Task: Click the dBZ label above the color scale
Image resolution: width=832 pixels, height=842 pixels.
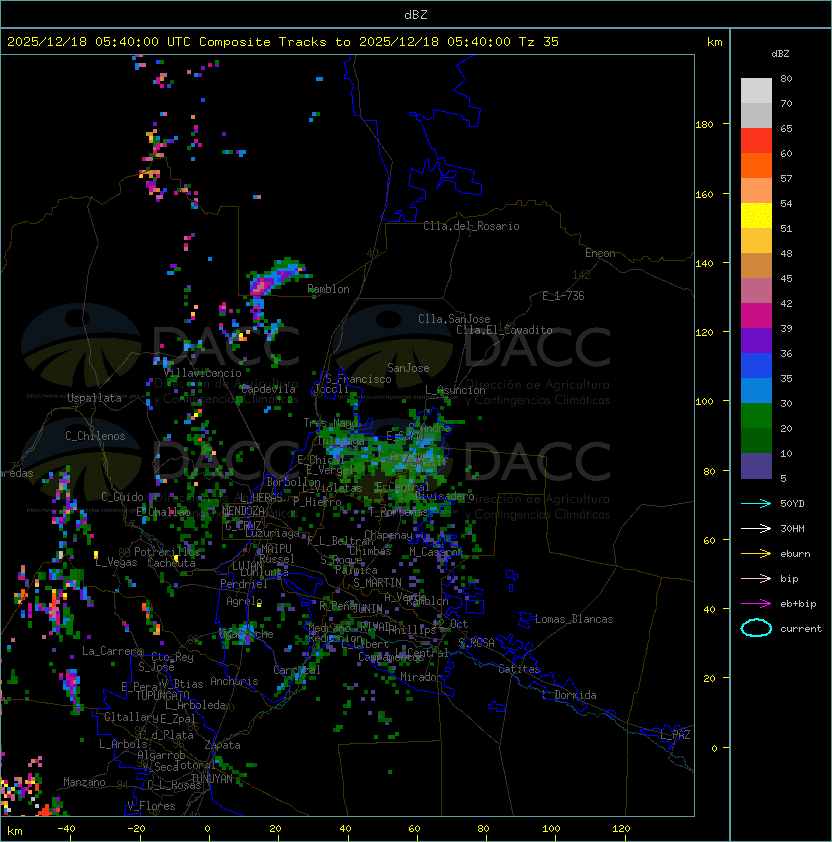Action: coord(780,54)
